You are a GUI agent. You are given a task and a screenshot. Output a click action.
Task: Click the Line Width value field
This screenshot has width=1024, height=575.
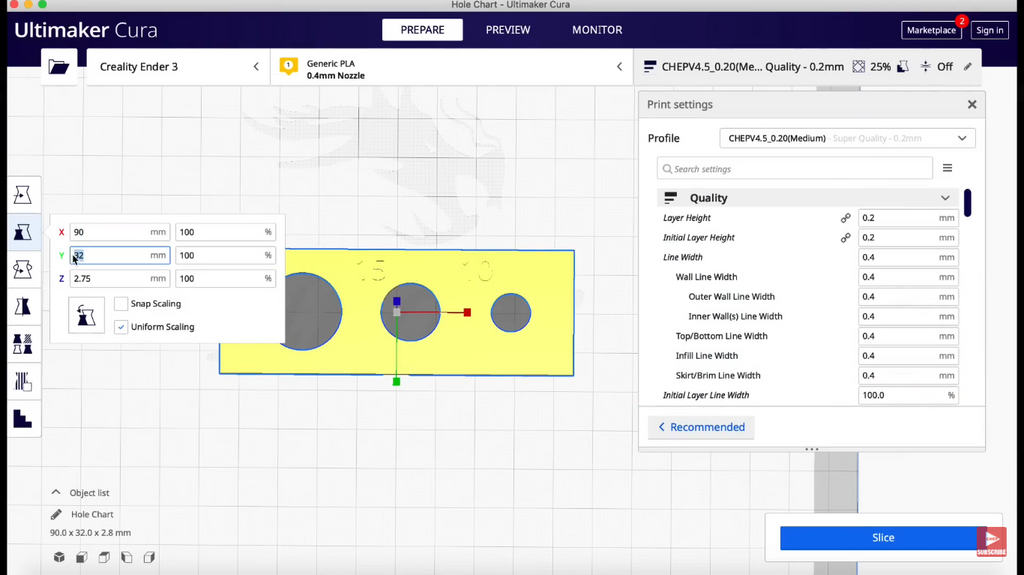(908, 257)
